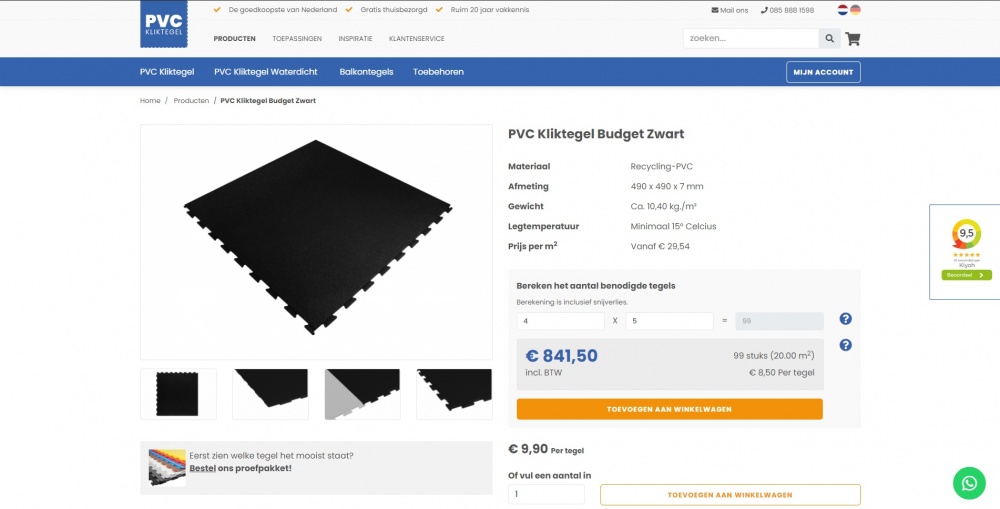Screen dimensions: 1000x509
Task: Click text 99 stuks (20.00 m²)
Action: 774,355
